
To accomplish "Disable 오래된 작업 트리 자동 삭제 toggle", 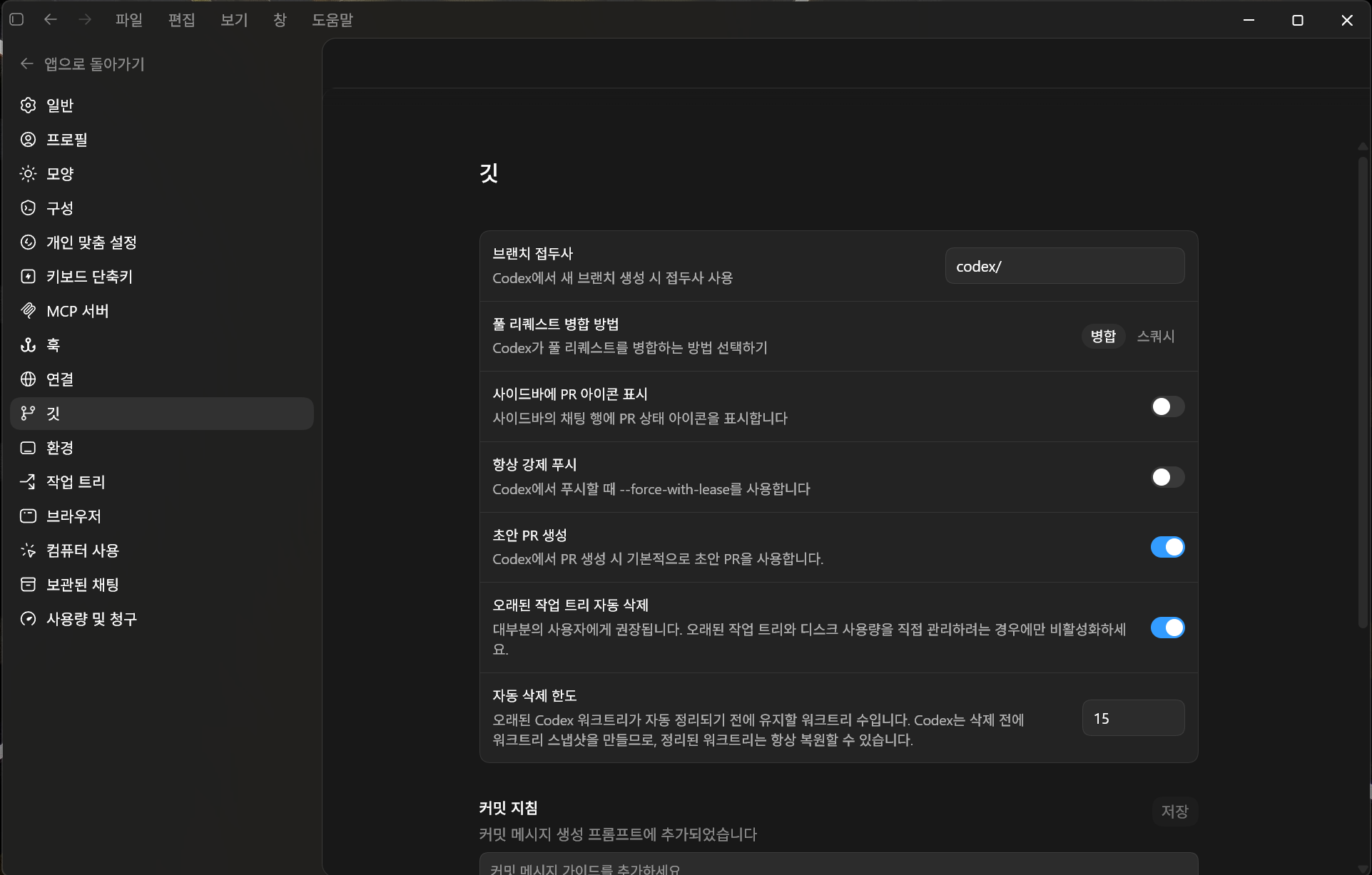I will pyautogui.click(x=1167, y=628).
